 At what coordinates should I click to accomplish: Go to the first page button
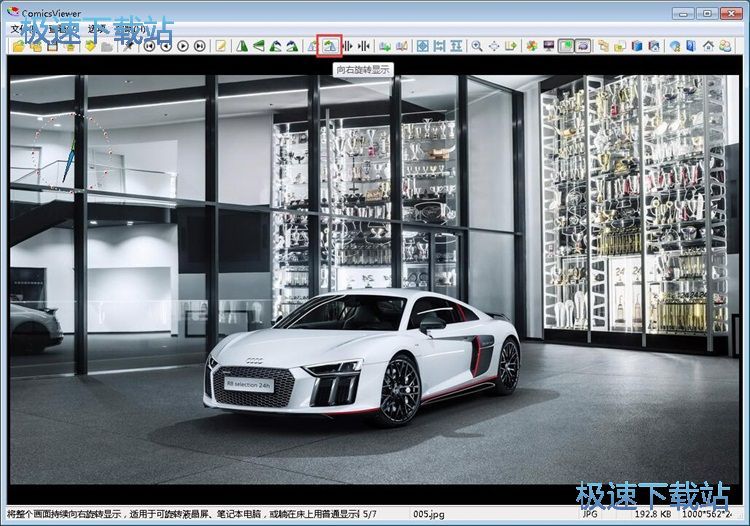pos(150,46)
